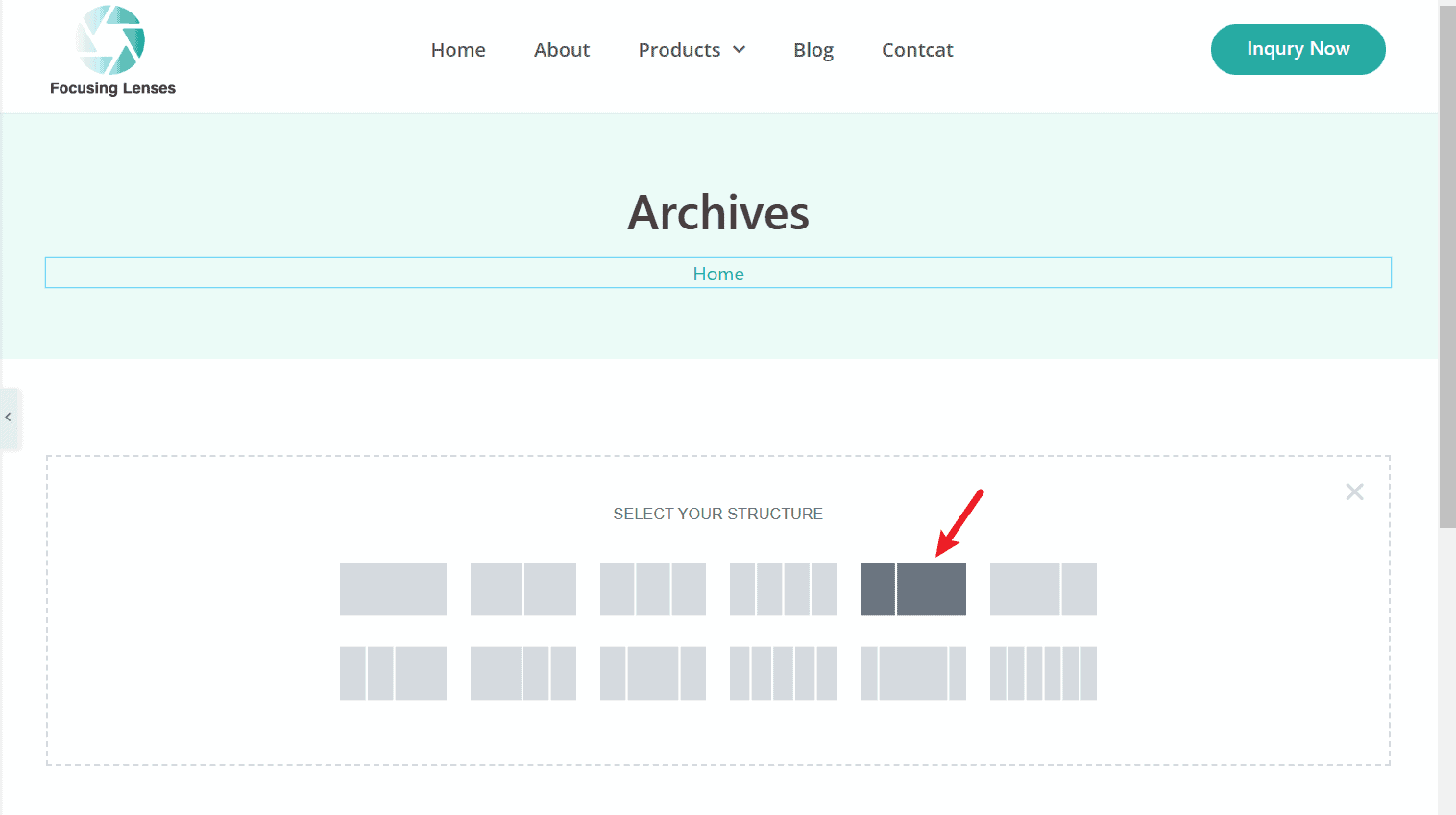This screenshot has width=1456, height=815.
Task: Select the single full-width column structure
Action: (x=393, y=589)
